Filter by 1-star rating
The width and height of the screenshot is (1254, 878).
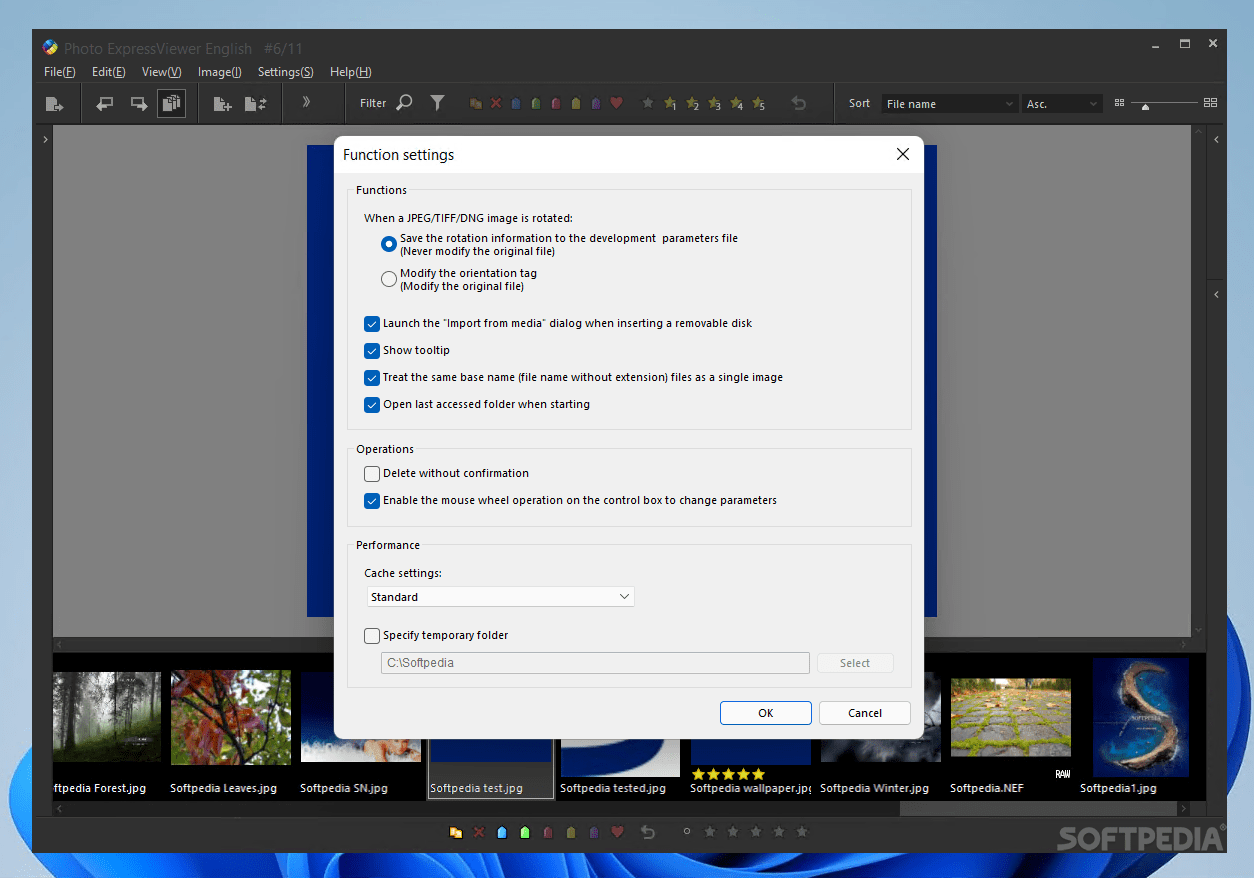(671, 103)
